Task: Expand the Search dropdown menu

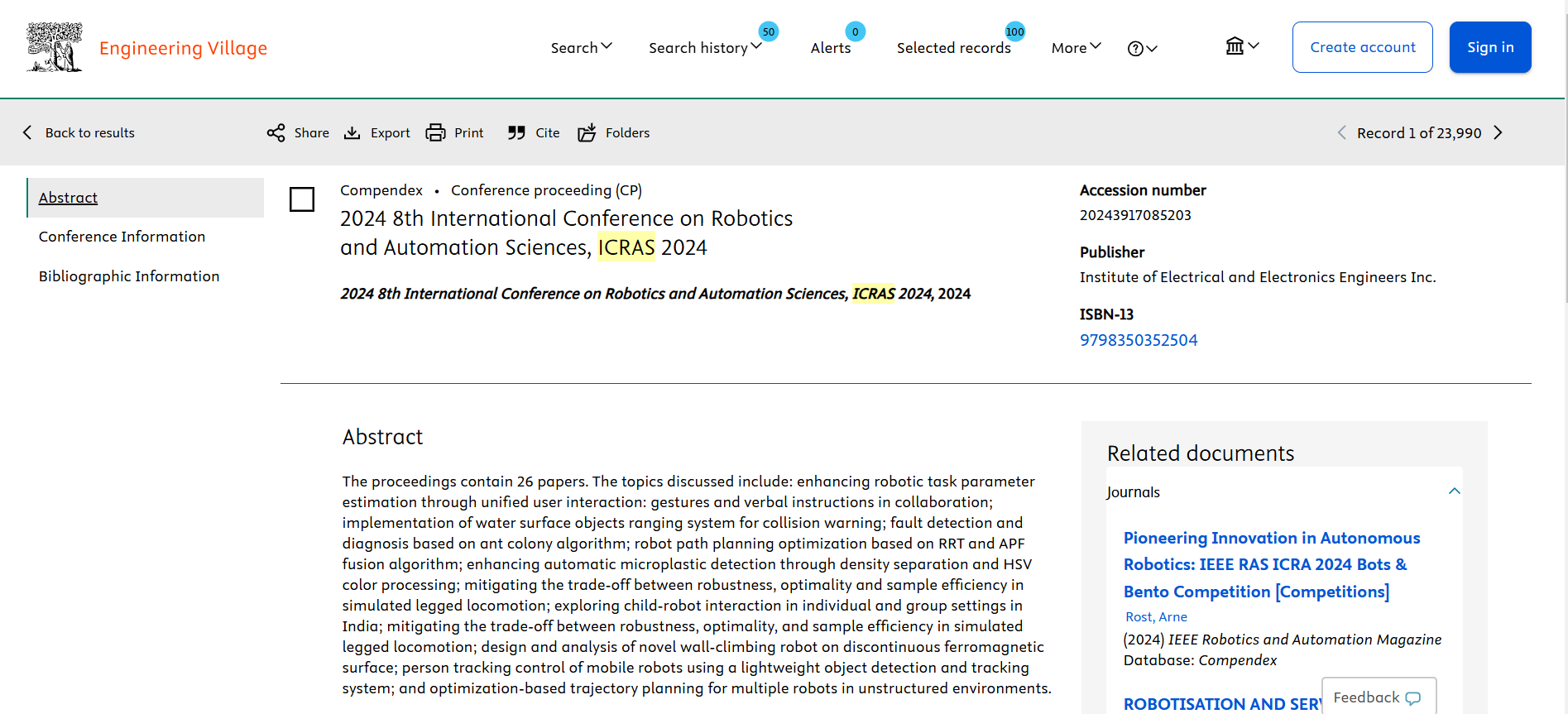Action: tap(581, 48)
